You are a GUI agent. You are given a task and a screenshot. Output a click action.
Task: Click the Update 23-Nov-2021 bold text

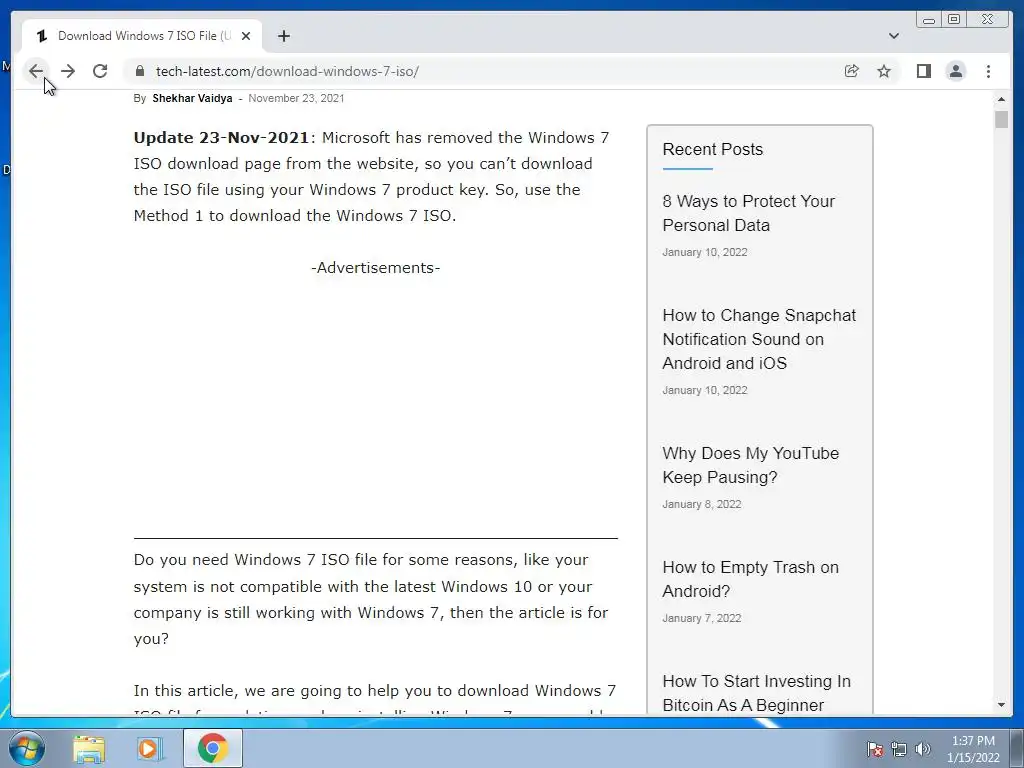[221, 138]
